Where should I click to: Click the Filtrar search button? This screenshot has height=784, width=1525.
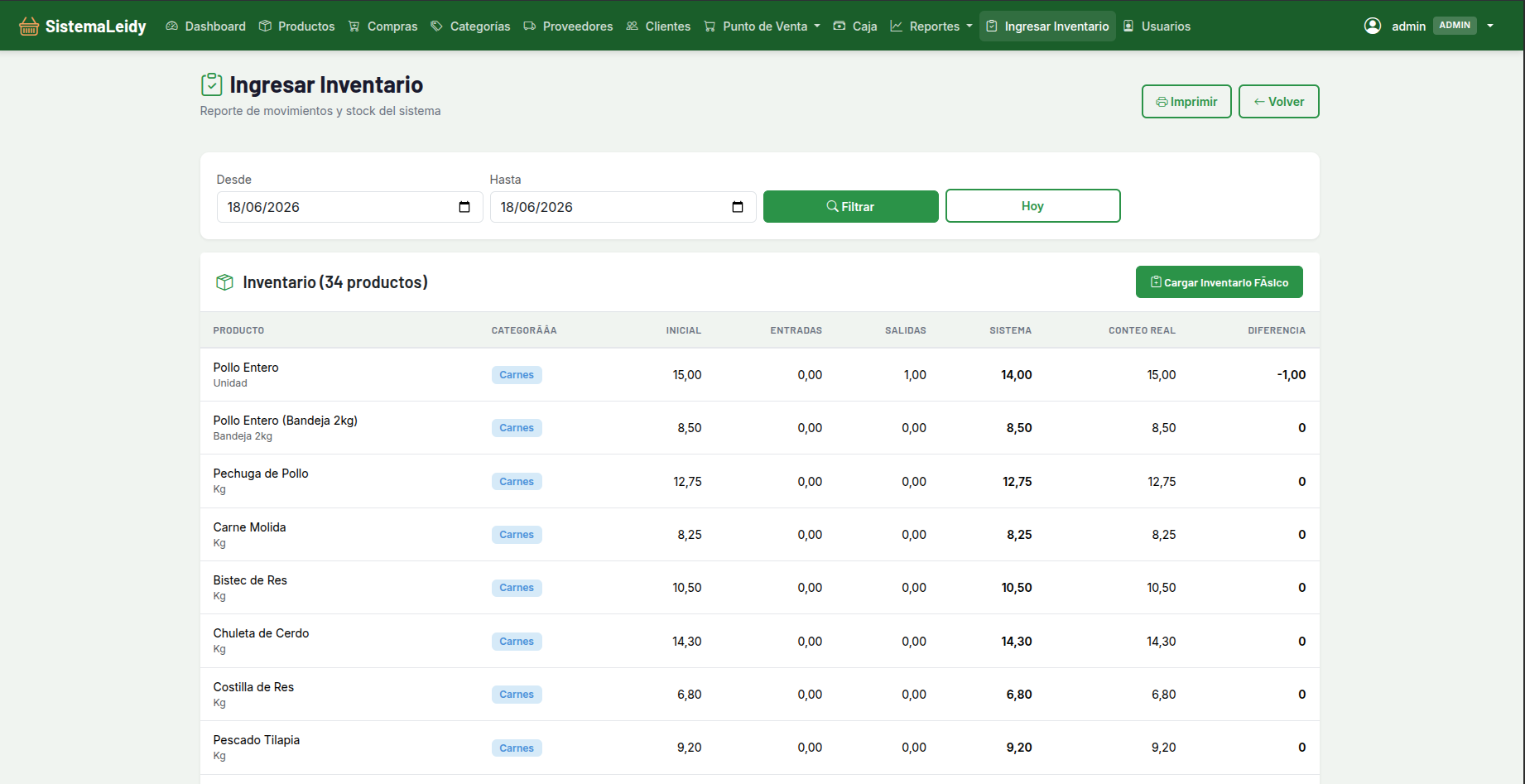(x=850, y=207)
